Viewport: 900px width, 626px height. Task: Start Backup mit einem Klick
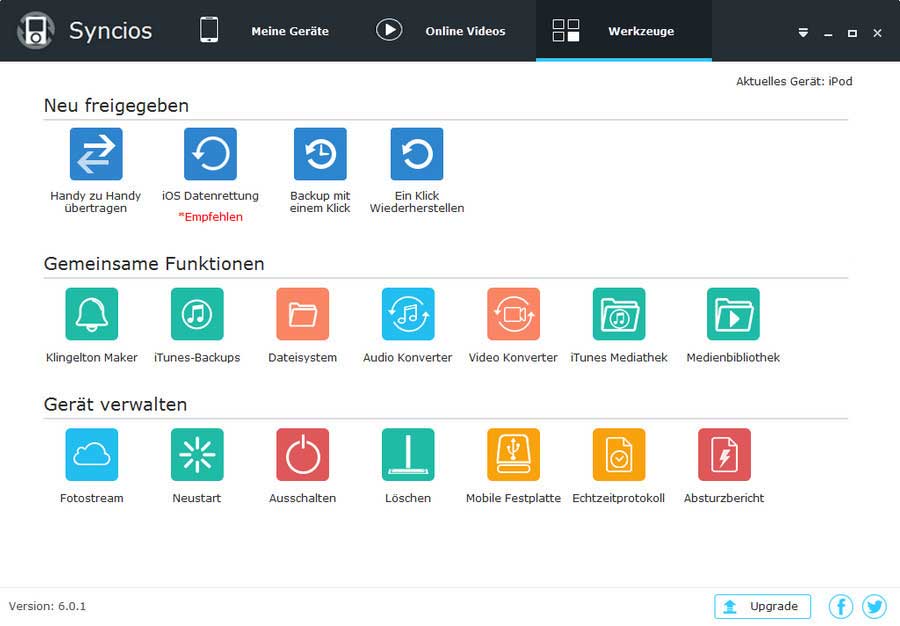(320, 154)
